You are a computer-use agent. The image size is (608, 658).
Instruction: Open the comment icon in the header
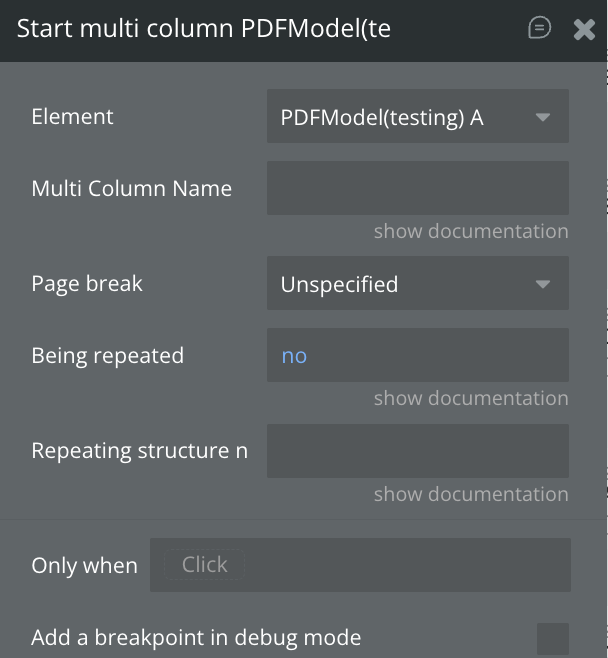point(539,28)
